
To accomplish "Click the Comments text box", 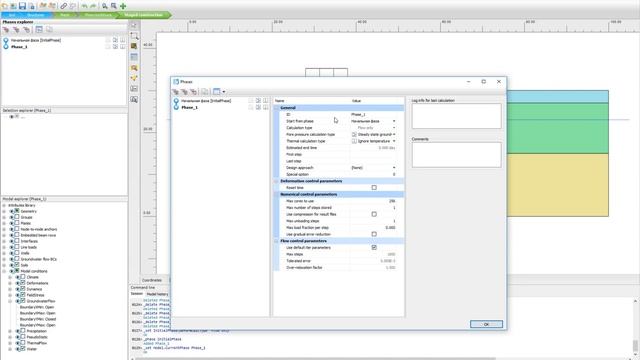I will pyautogui.click(x=456, y=155).
